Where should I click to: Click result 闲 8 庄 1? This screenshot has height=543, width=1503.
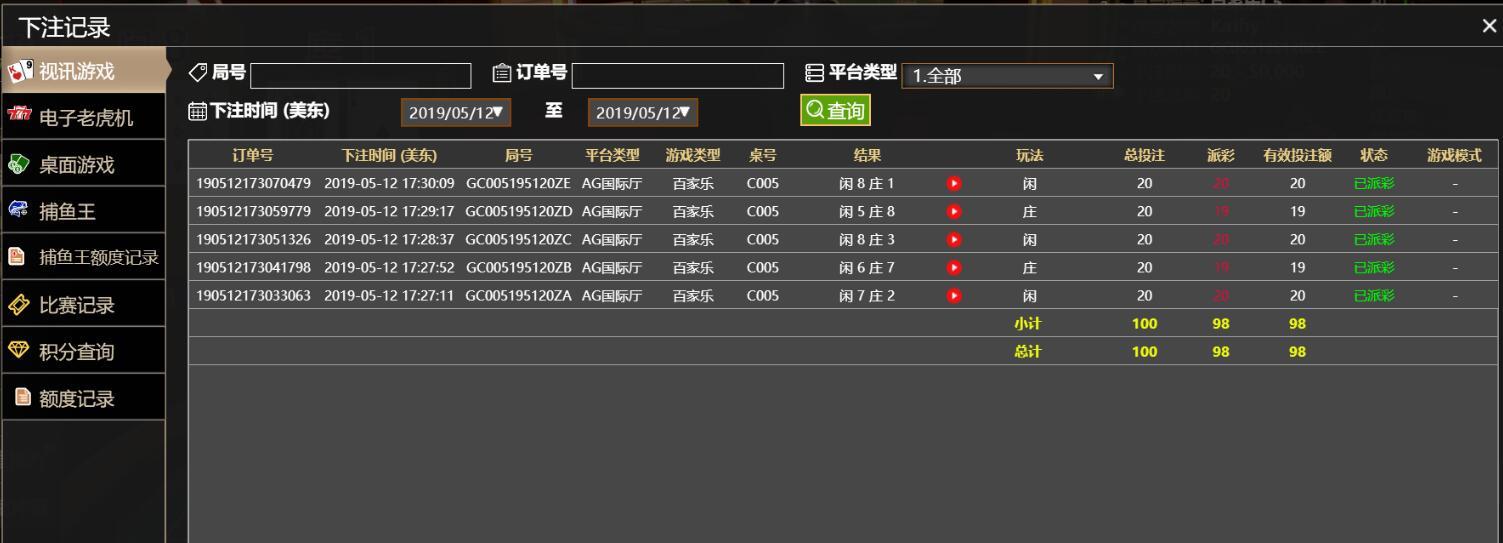867,183
